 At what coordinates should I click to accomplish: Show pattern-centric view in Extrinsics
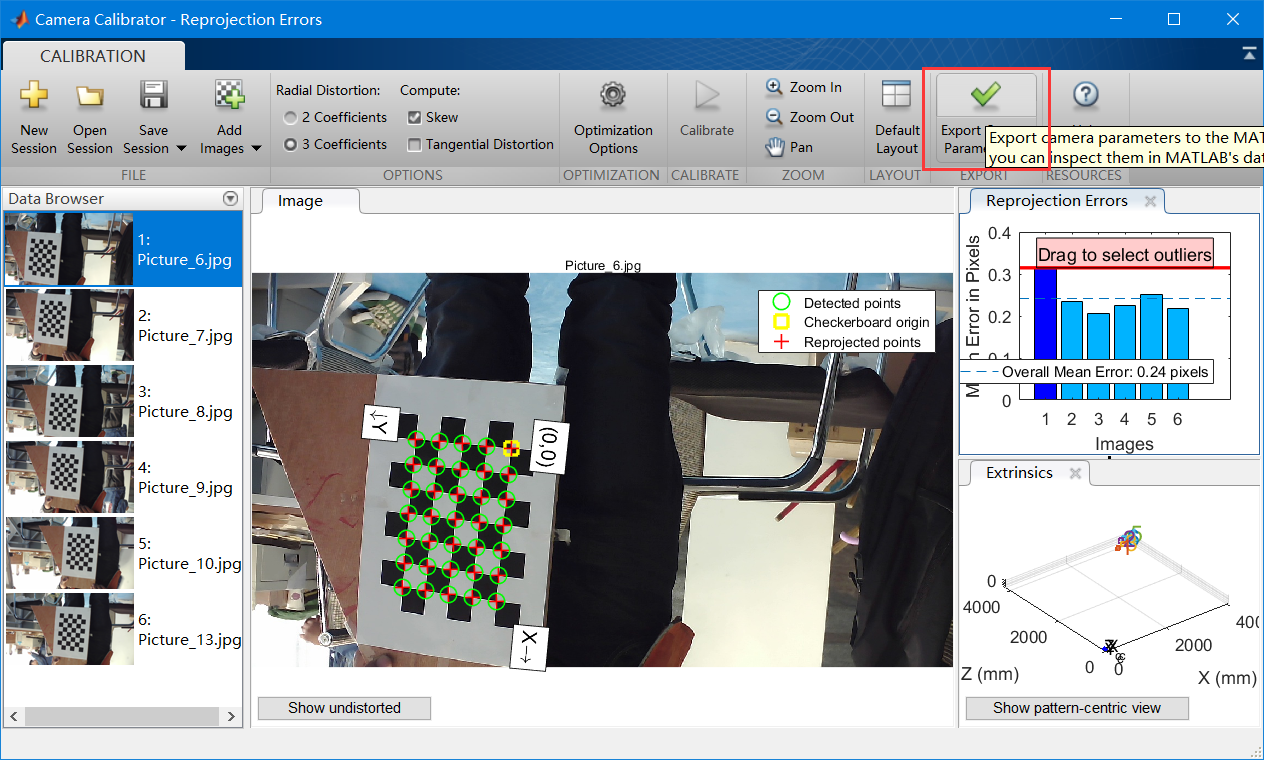[1076, 708]
